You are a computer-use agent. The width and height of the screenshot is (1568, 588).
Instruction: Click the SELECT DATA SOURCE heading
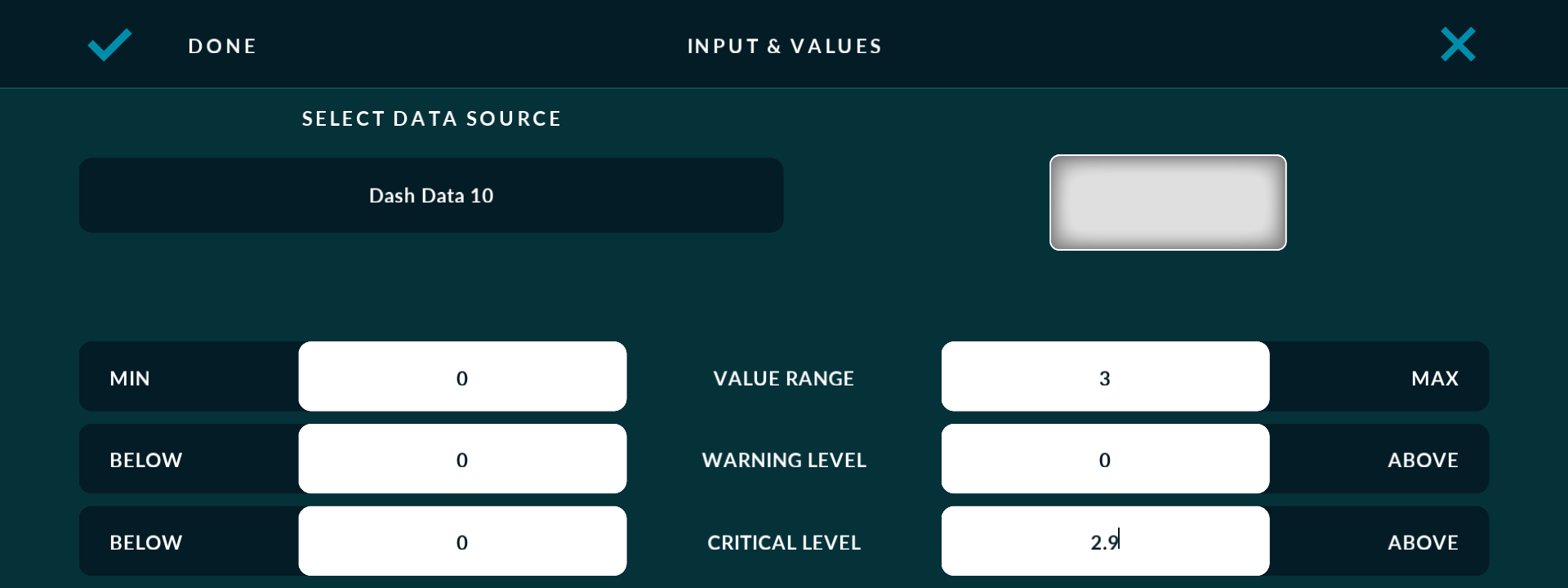[431, 118]
